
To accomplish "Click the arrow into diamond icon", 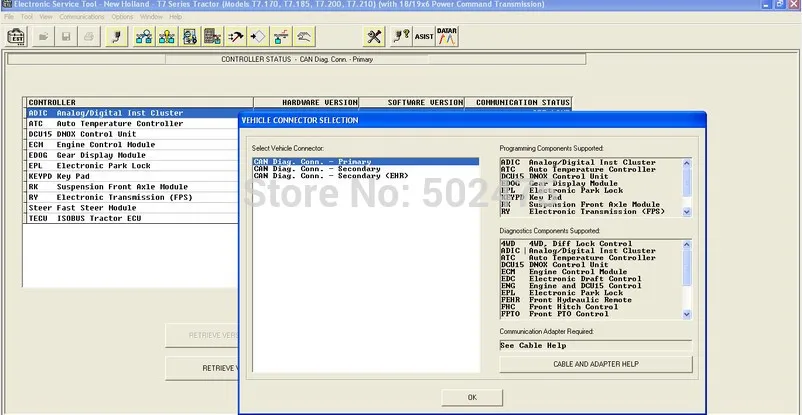I will [x=258, y=37].
